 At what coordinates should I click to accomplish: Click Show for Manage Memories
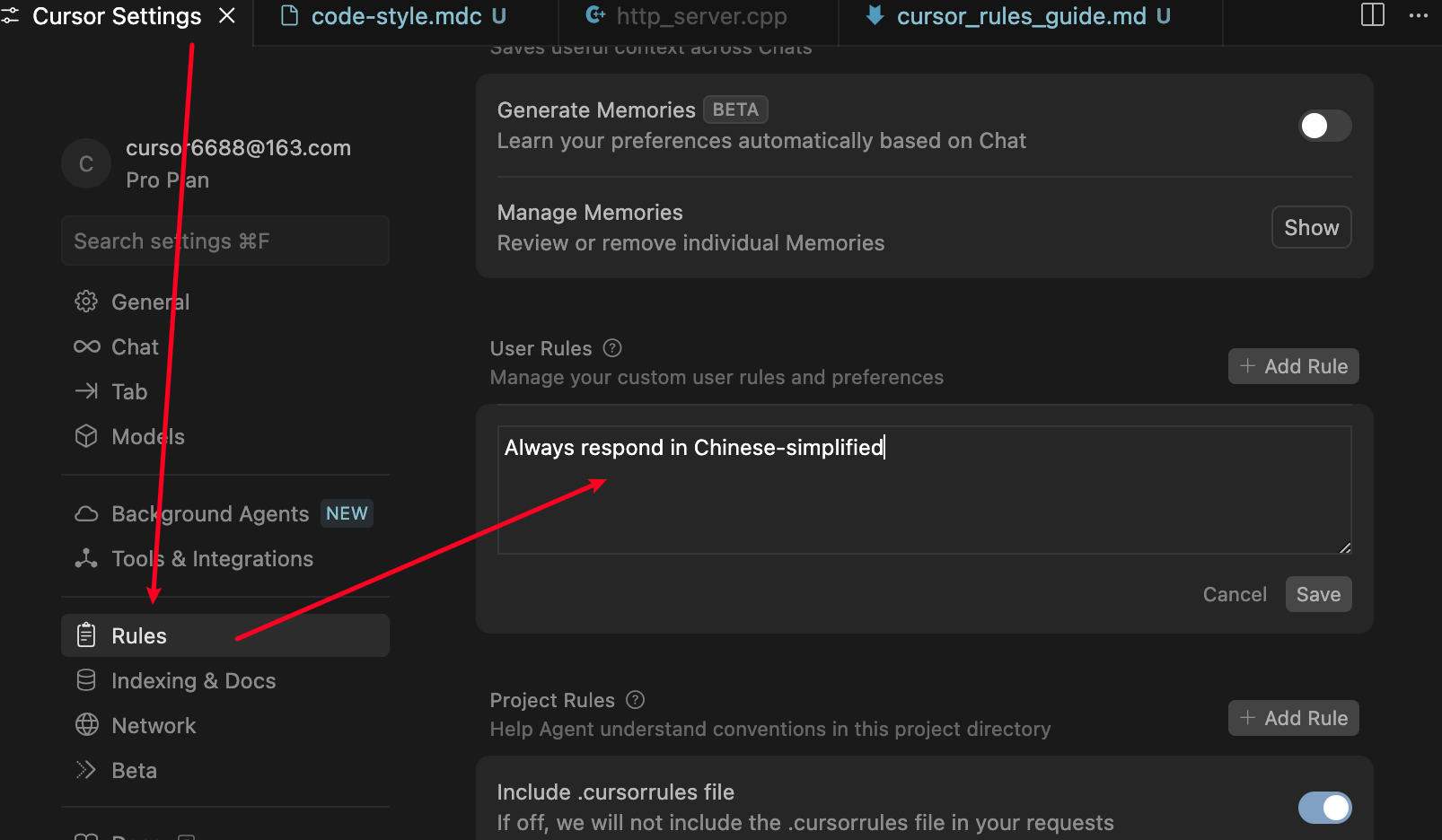point(1311,227)
